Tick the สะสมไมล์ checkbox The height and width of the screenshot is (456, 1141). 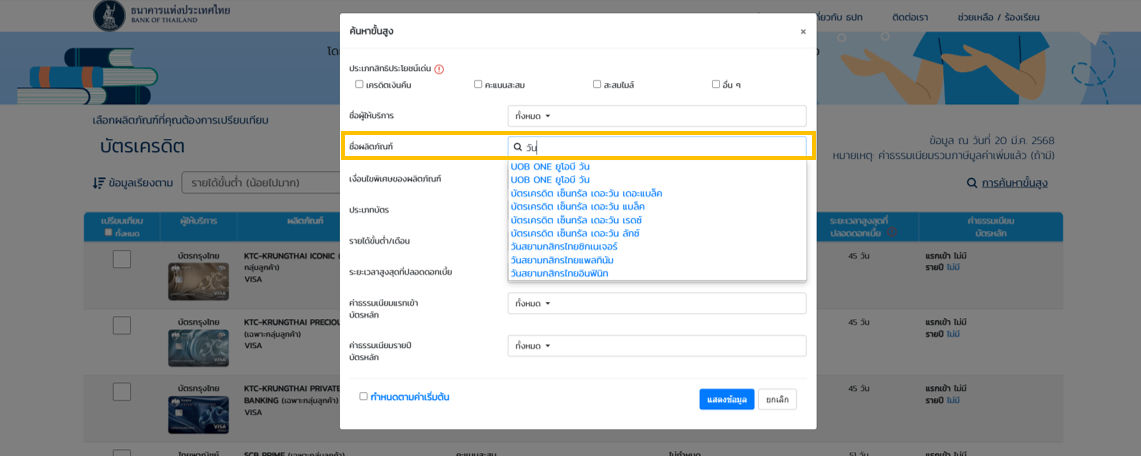(x=597, y=84)
